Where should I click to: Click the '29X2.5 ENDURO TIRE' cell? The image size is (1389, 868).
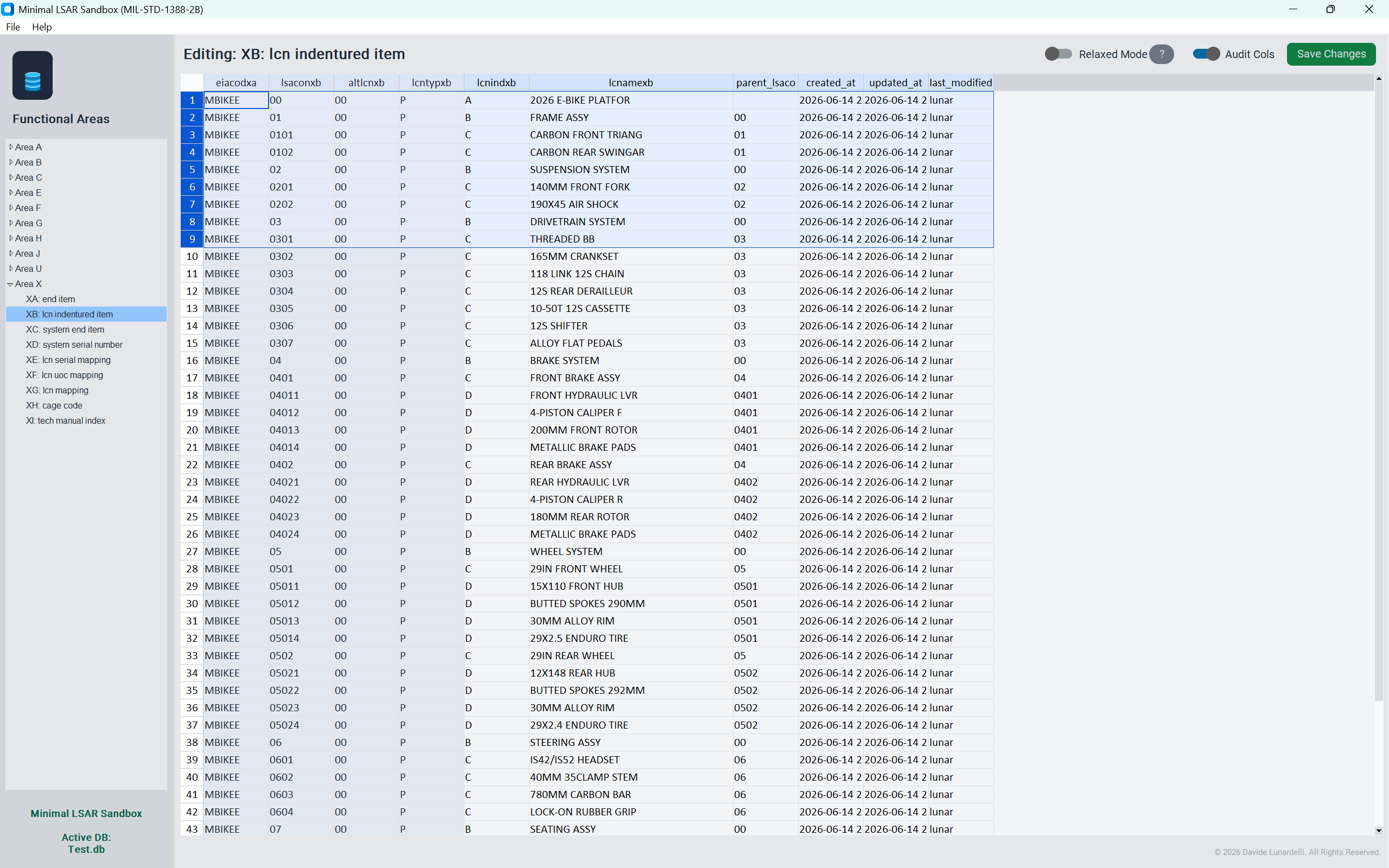tap(631, 639)
